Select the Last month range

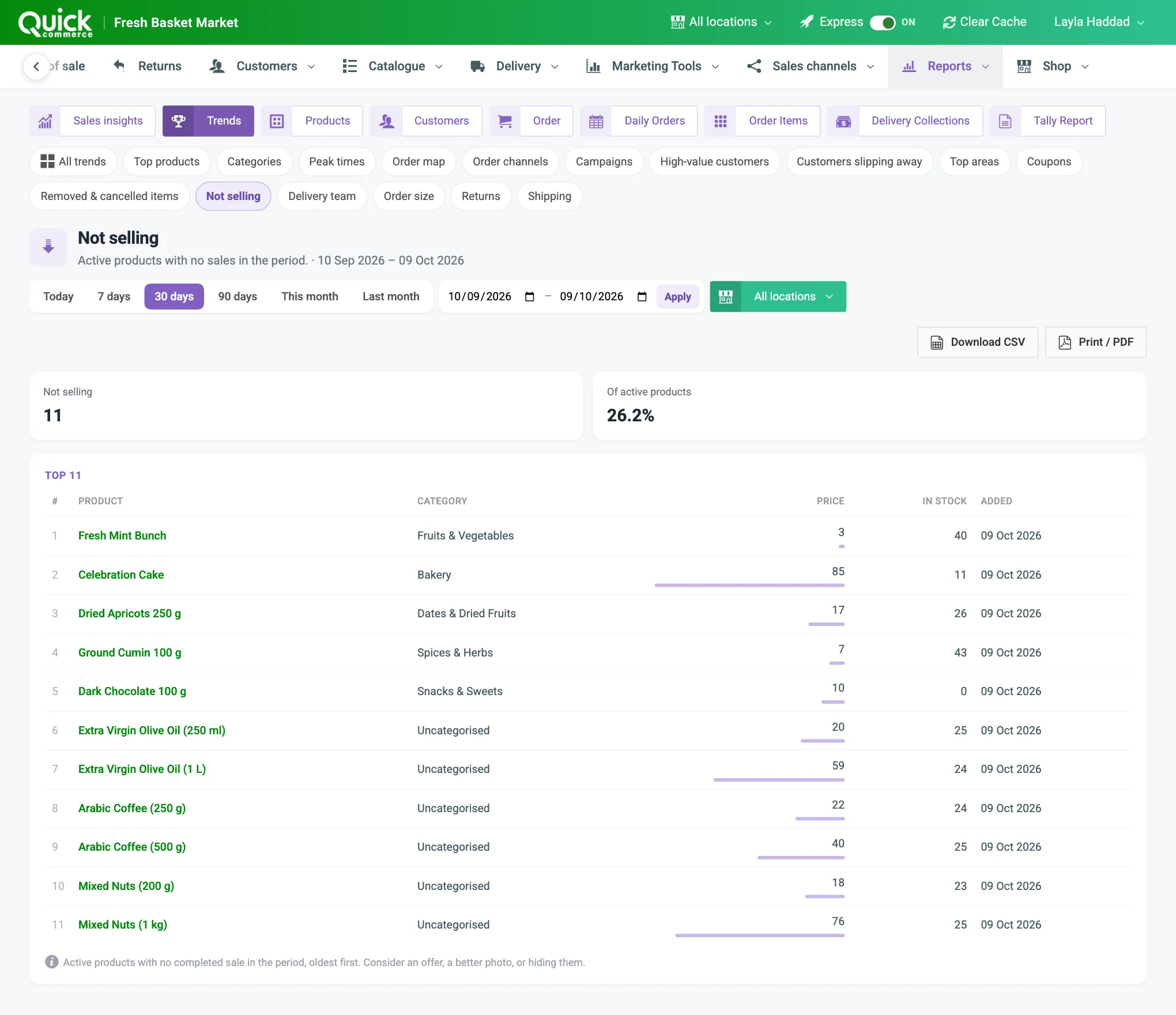[x=391, y=297]
